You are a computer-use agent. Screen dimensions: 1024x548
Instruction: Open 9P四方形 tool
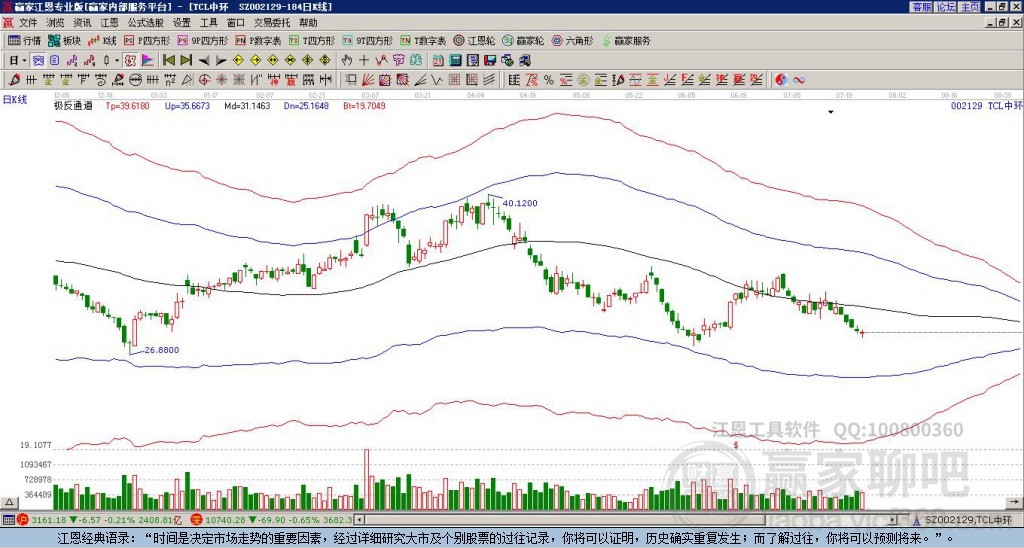(202, 40)
